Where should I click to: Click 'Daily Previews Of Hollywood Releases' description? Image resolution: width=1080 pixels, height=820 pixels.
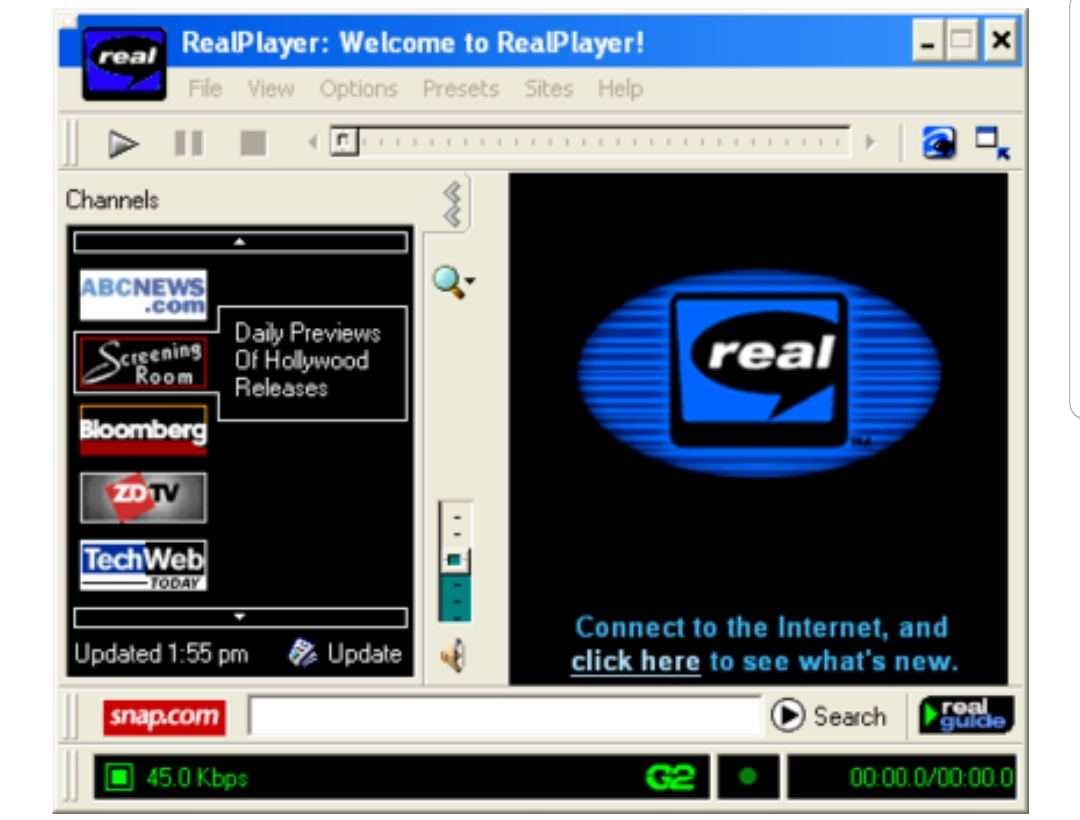pyautogui.click(x=307, y=360)
